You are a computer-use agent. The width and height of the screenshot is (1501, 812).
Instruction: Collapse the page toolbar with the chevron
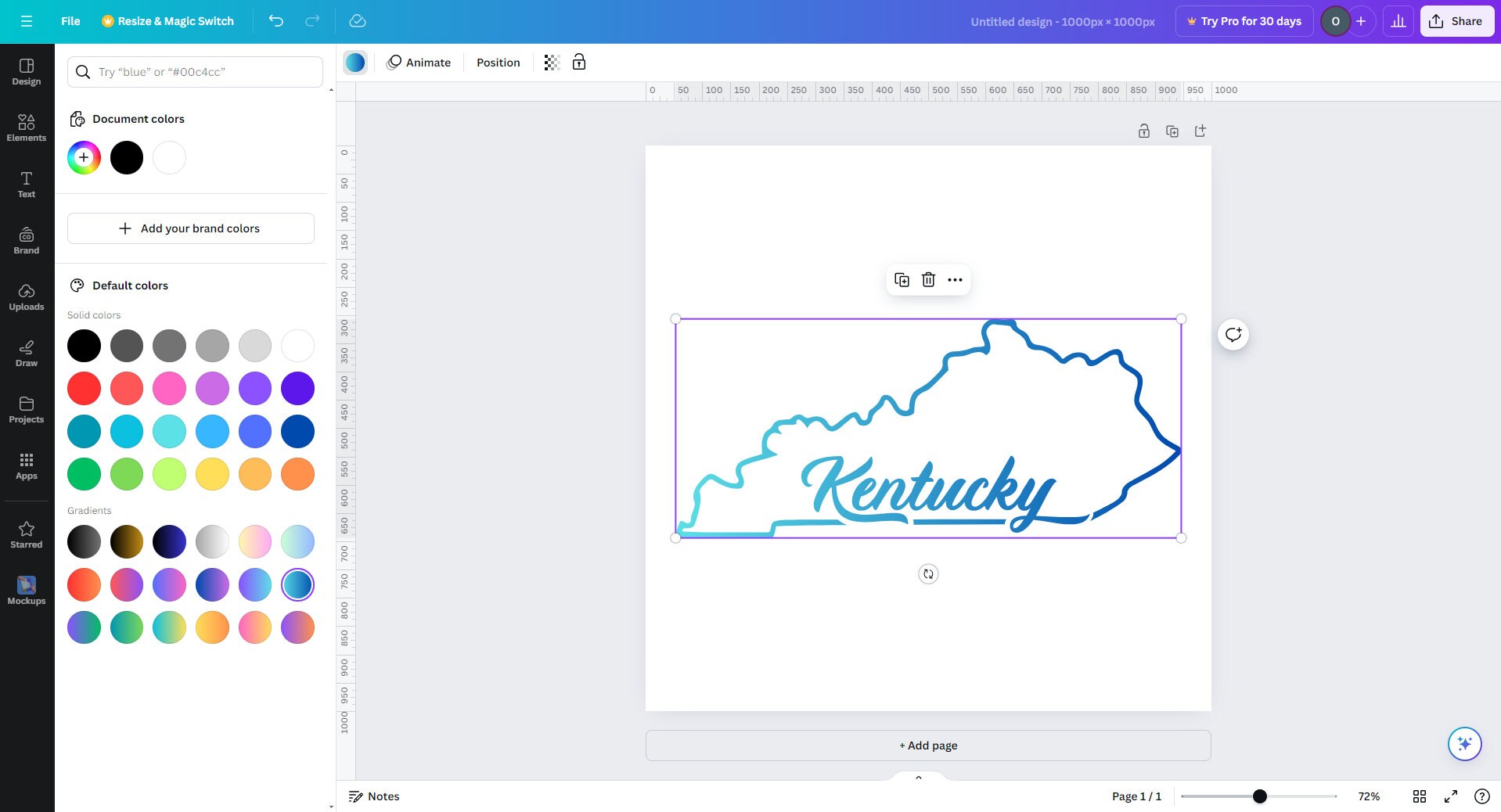click(x=917, y=778)
